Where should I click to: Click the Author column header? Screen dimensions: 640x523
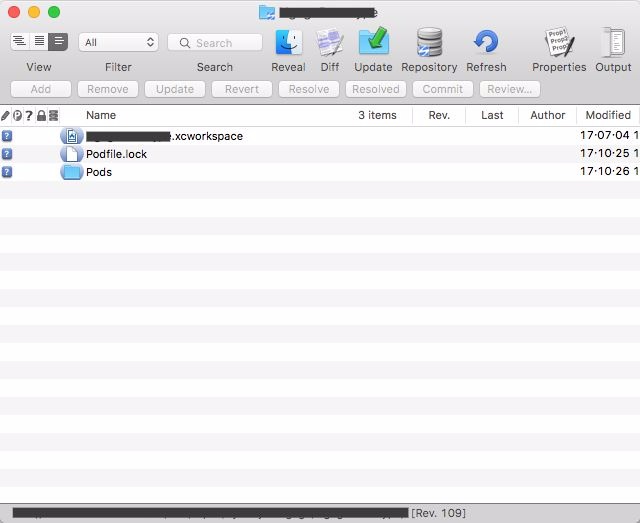click(547, 115)
